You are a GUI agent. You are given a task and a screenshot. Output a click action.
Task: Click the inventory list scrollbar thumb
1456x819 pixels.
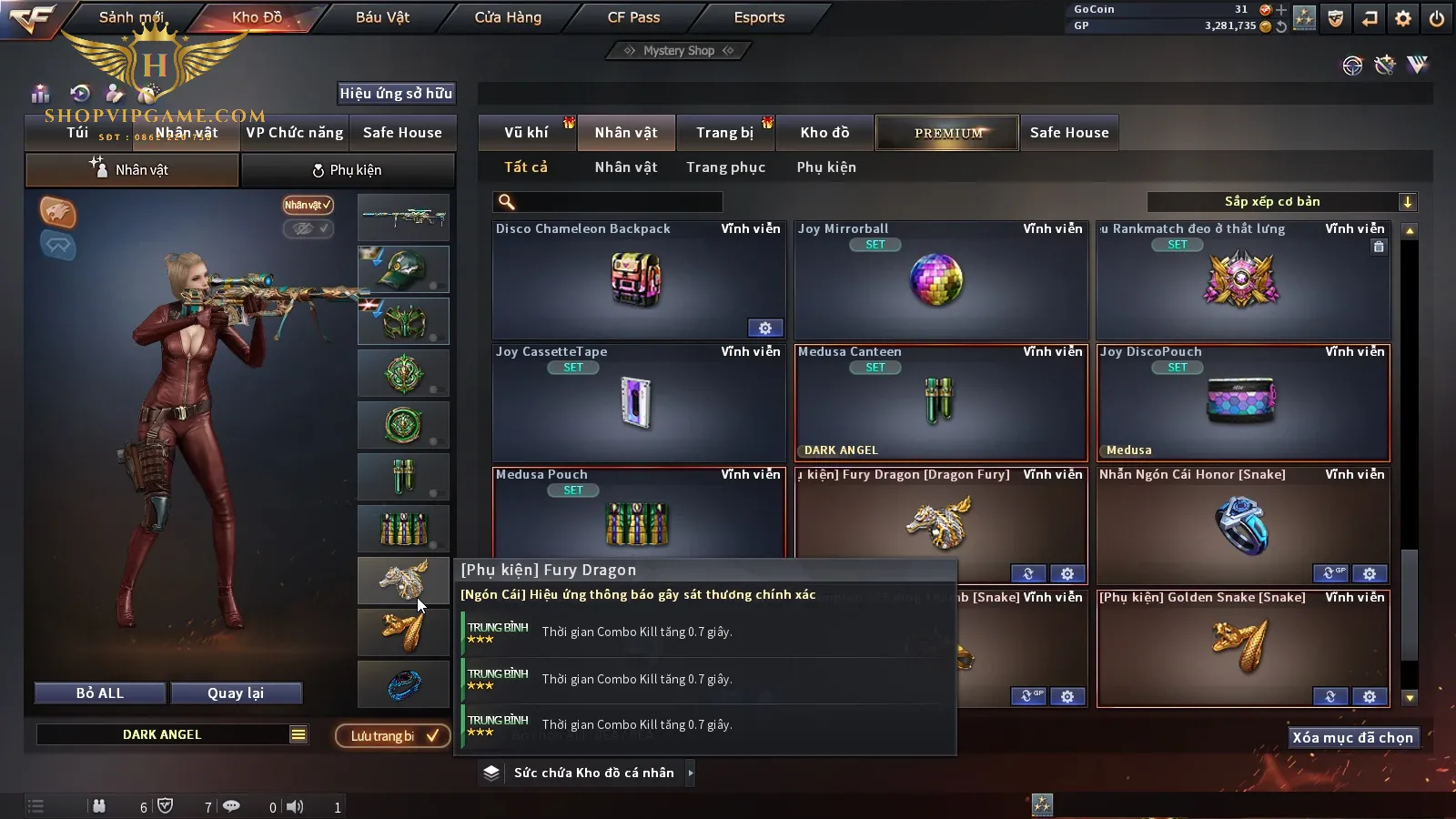[x=1410, y=605]
